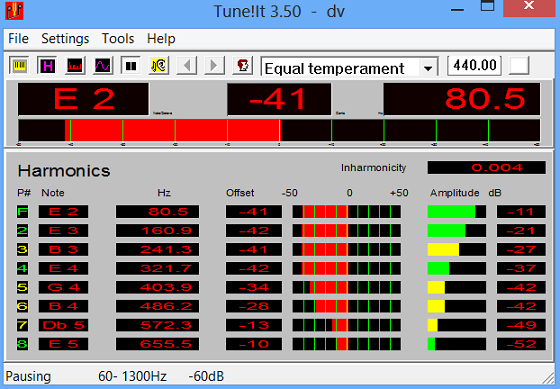560x389 pixels.
Task: Click the window resize grip corner
Action: coord(548,378)
